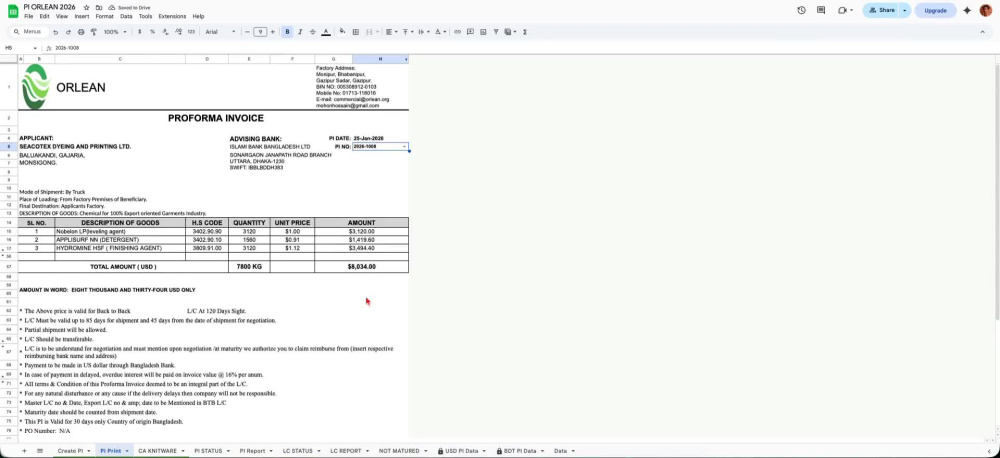Select the total amount cell $8,034.00

(362, 267)
